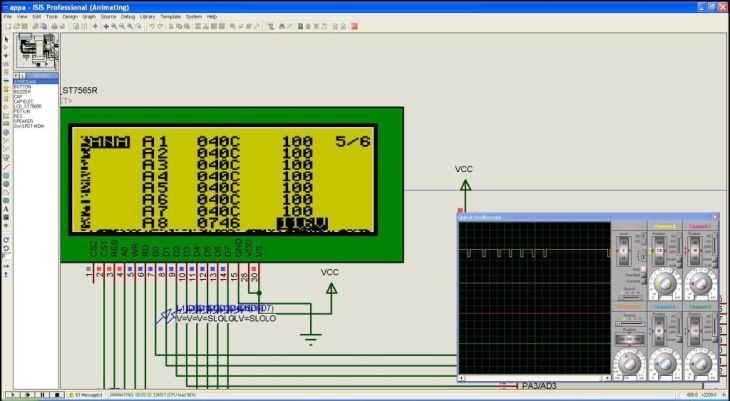
Task: Open the View menu
Action: [22, 16]
